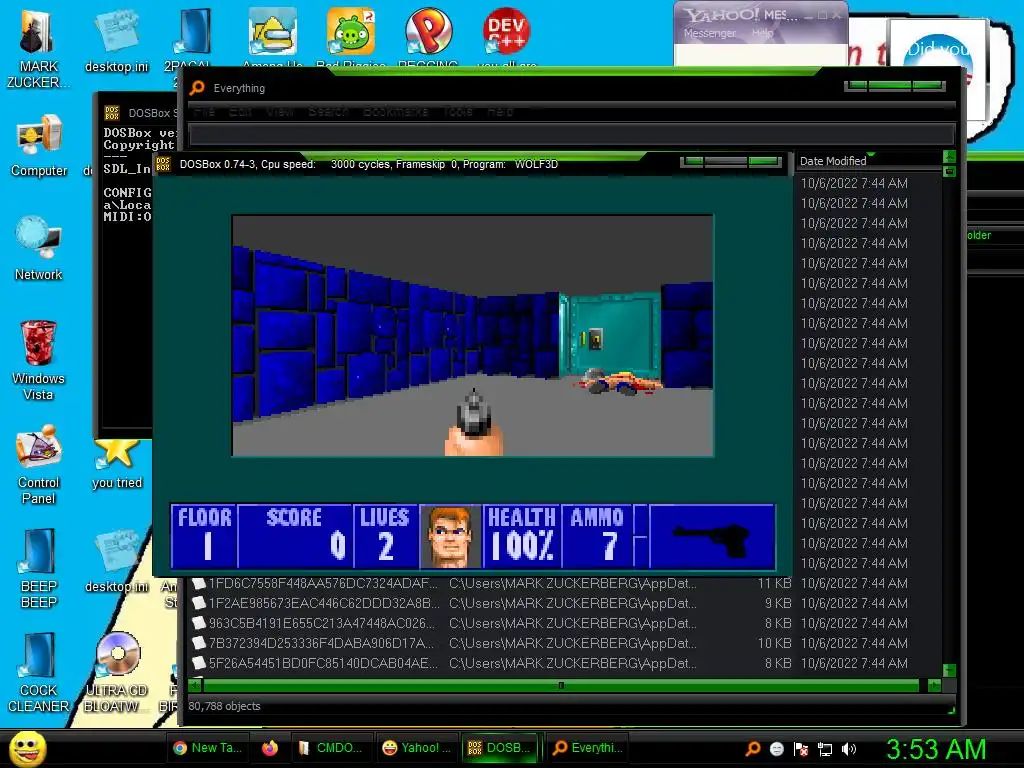Click the Everything list scroll-down arrow
This screenshot has width=1024, height=768.
(950, 671)
